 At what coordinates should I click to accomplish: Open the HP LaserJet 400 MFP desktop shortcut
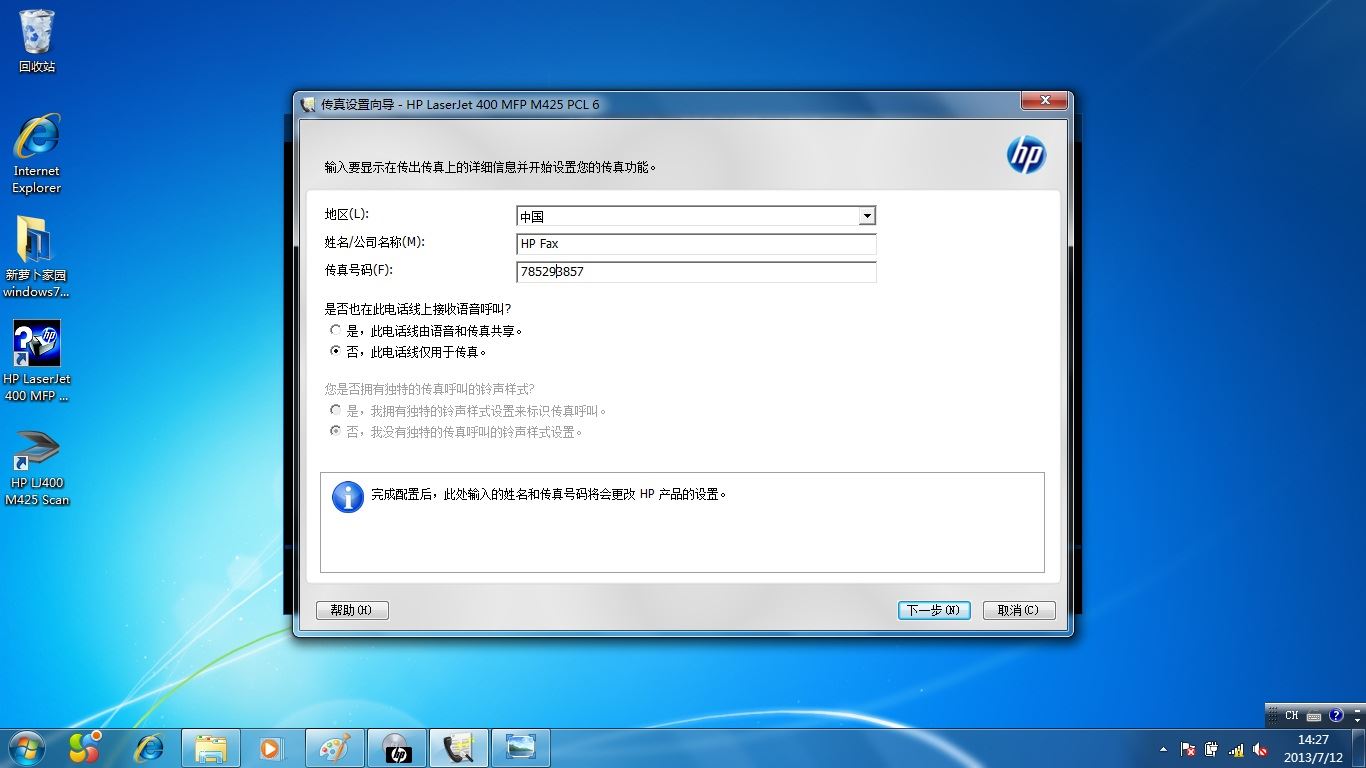tap(37, 361)
